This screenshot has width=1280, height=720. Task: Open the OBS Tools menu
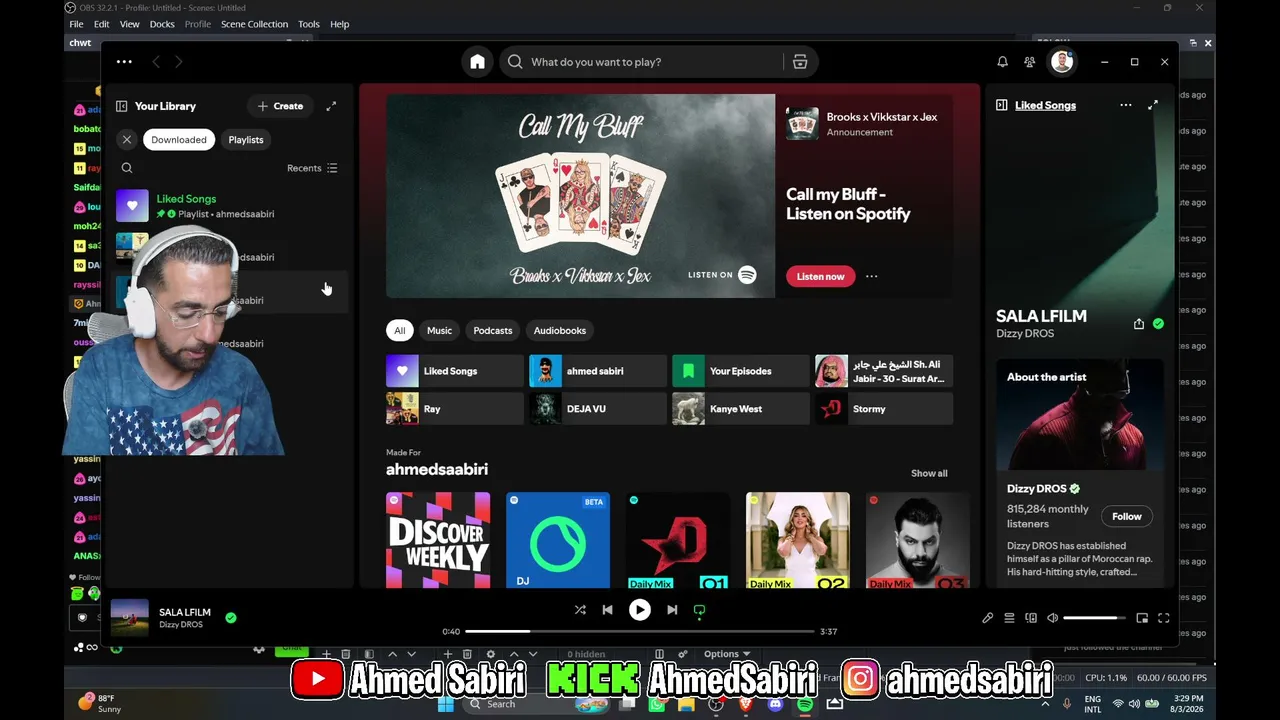pos(309,24)
